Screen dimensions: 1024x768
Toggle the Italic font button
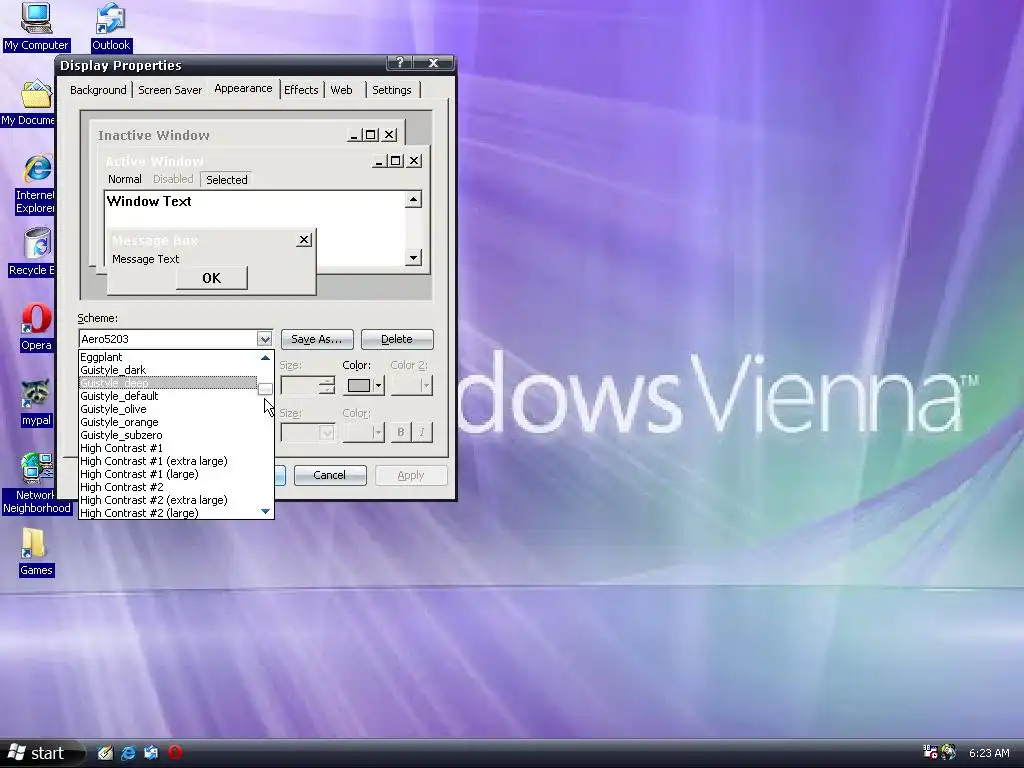click(x=422, y=432)
